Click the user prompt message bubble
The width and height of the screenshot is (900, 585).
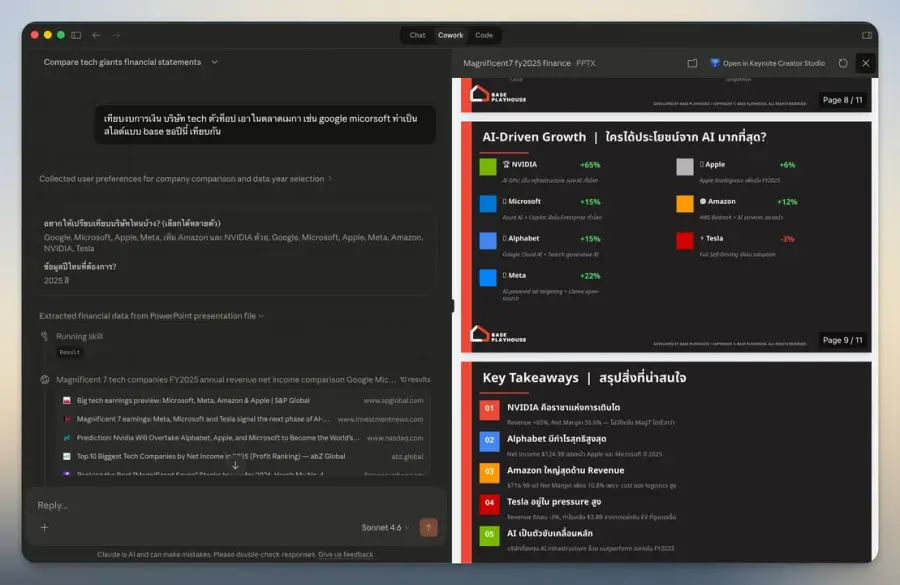pyautogui.click(x=265, y=125)
